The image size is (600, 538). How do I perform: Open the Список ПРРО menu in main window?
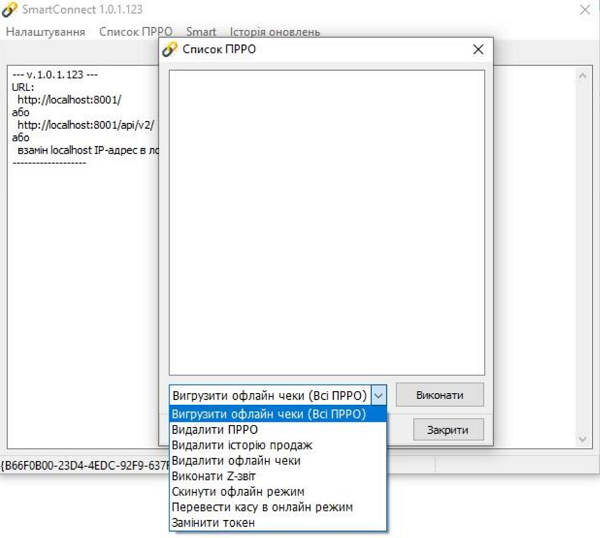135,32
